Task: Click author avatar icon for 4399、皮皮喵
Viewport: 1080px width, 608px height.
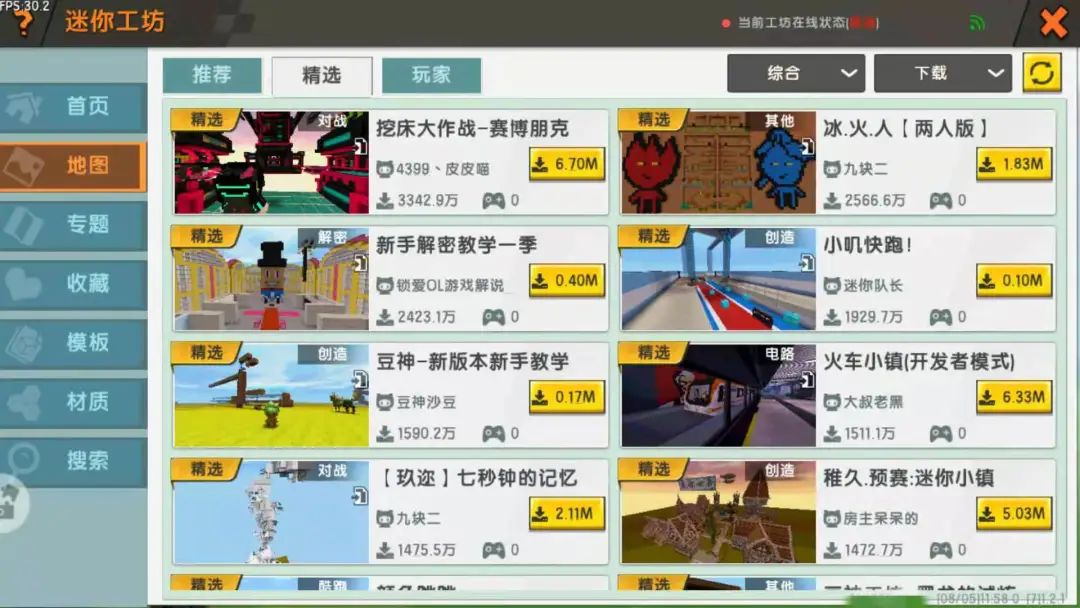Action: click(384, 169)
